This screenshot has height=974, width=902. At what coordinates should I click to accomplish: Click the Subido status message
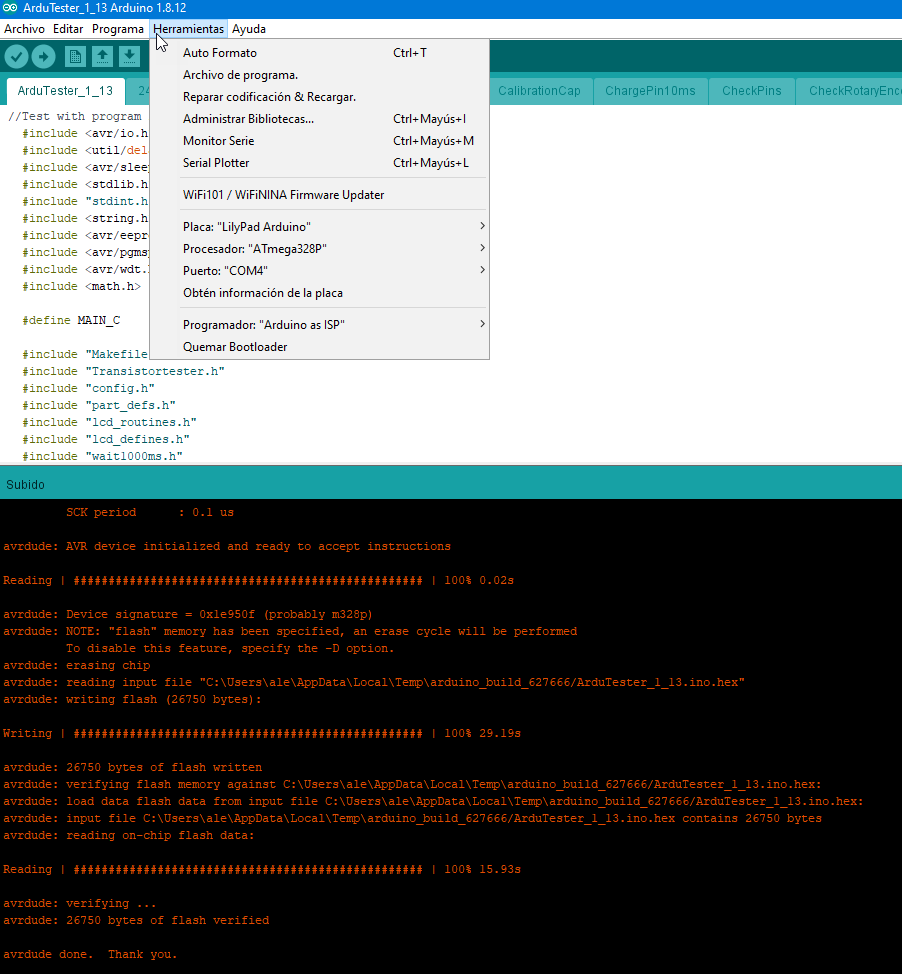pos(25,485)
